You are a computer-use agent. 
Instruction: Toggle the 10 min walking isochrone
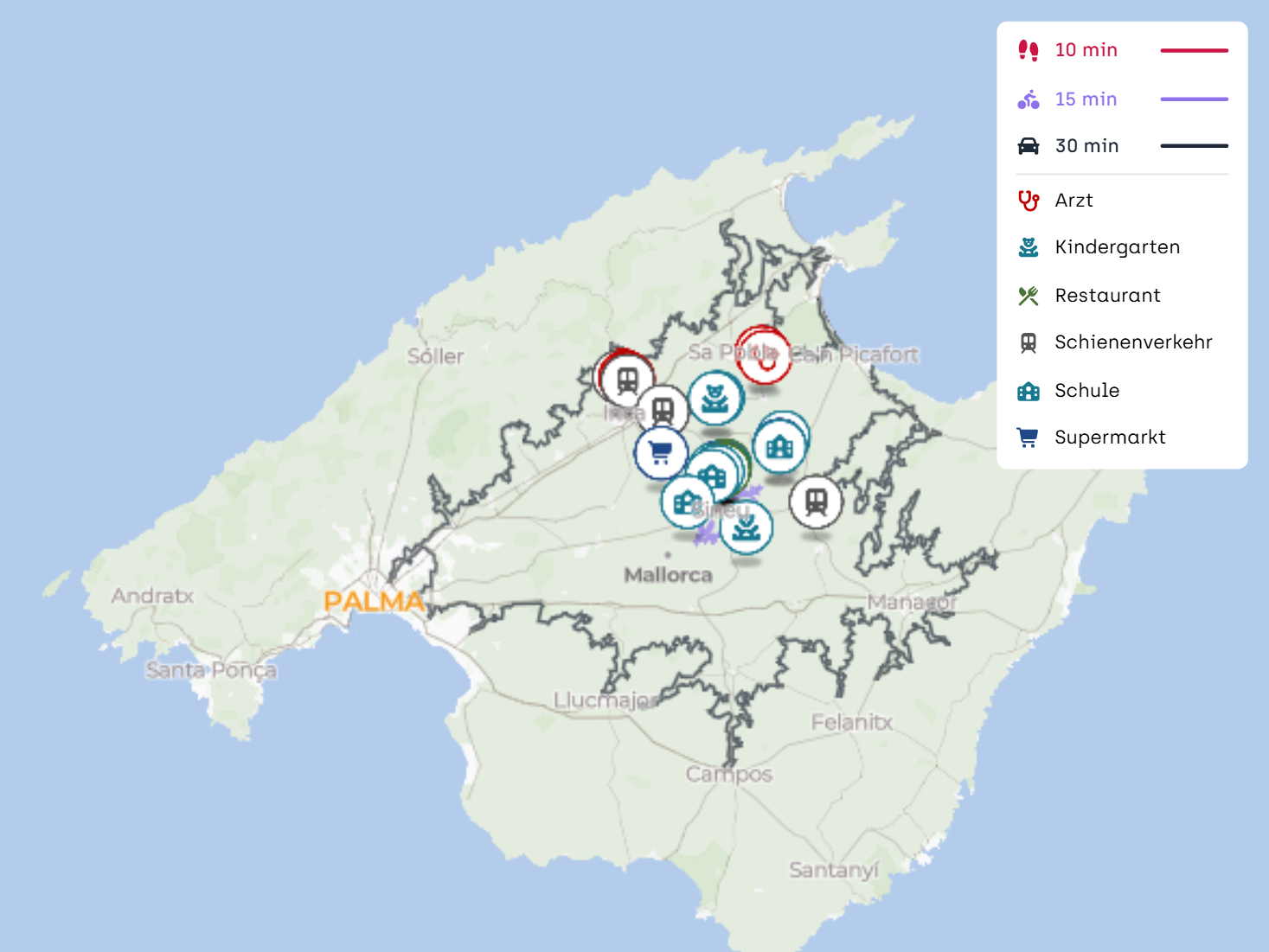(1086, 50)
